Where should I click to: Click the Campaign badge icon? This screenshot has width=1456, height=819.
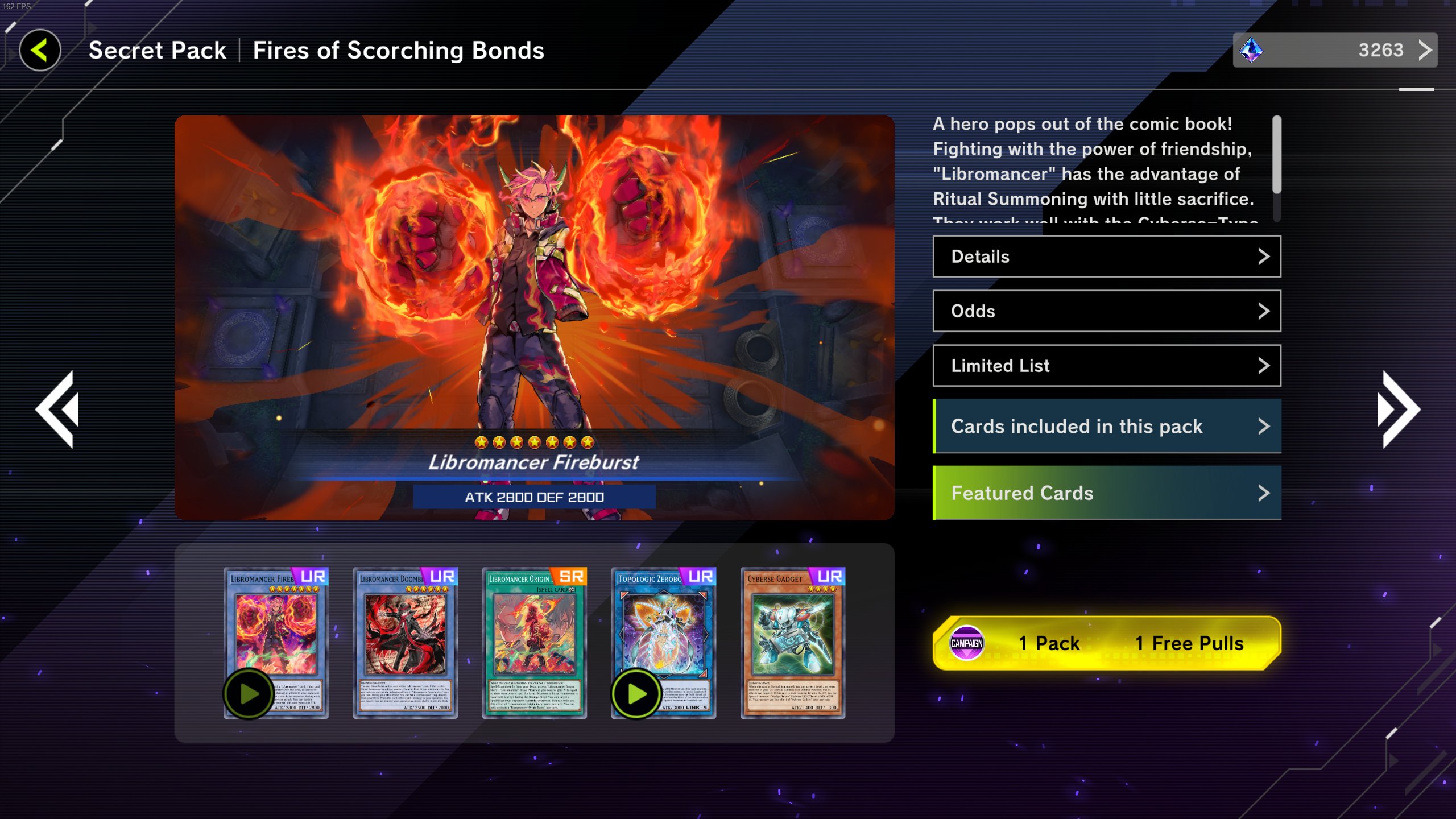967,643
